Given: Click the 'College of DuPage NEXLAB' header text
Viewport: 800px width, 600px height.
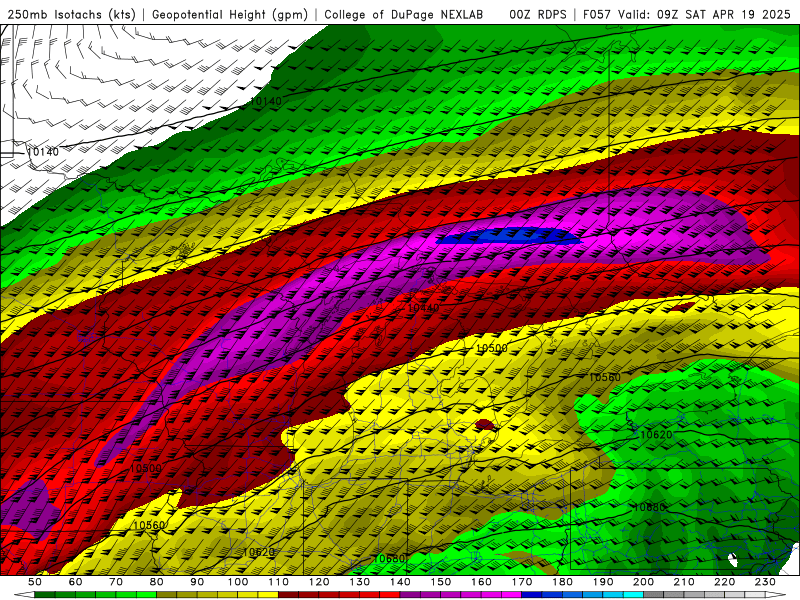Looking at the screenshot, I should coord(404,15).
